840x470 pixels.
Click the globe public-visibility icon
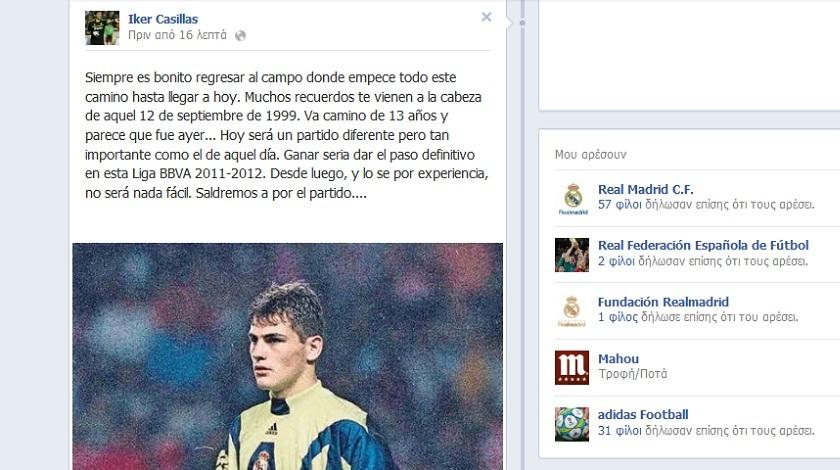(x=241, y=36)
